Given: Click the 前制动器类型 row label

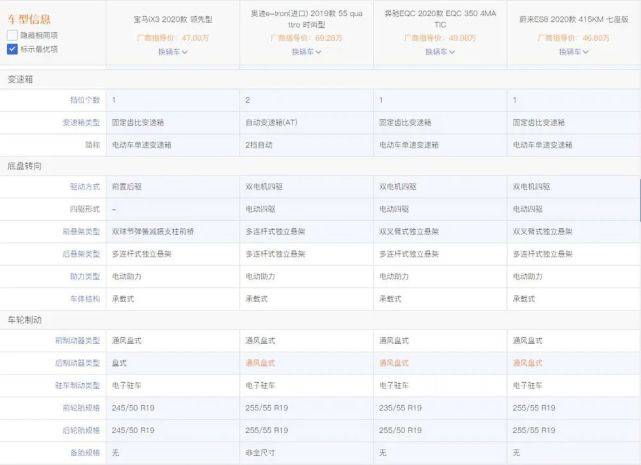Looking at the screenshot, I should click(x=77, y=340).
